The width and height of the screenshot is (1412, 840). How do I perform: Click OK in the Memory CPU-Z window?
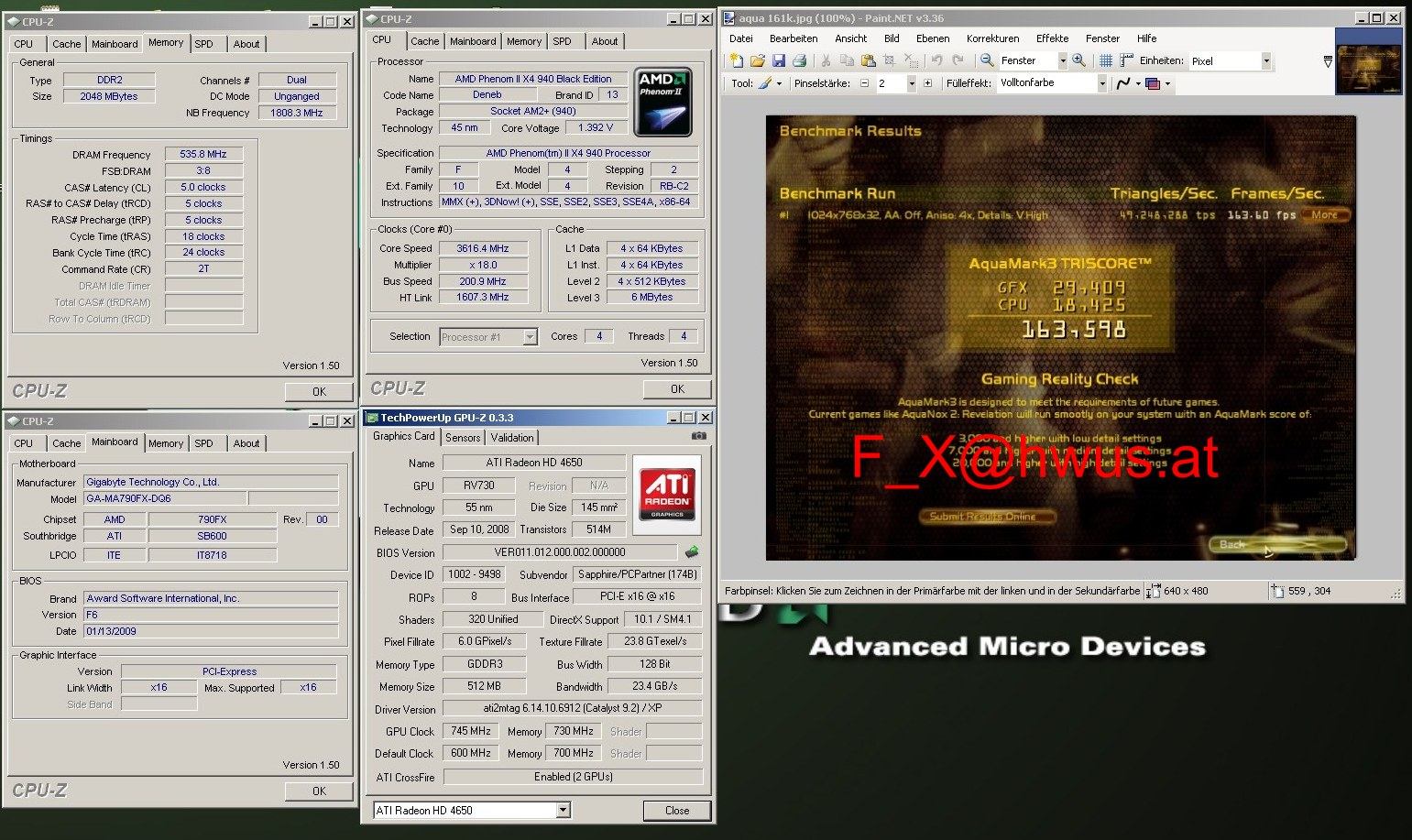(319, 391)
